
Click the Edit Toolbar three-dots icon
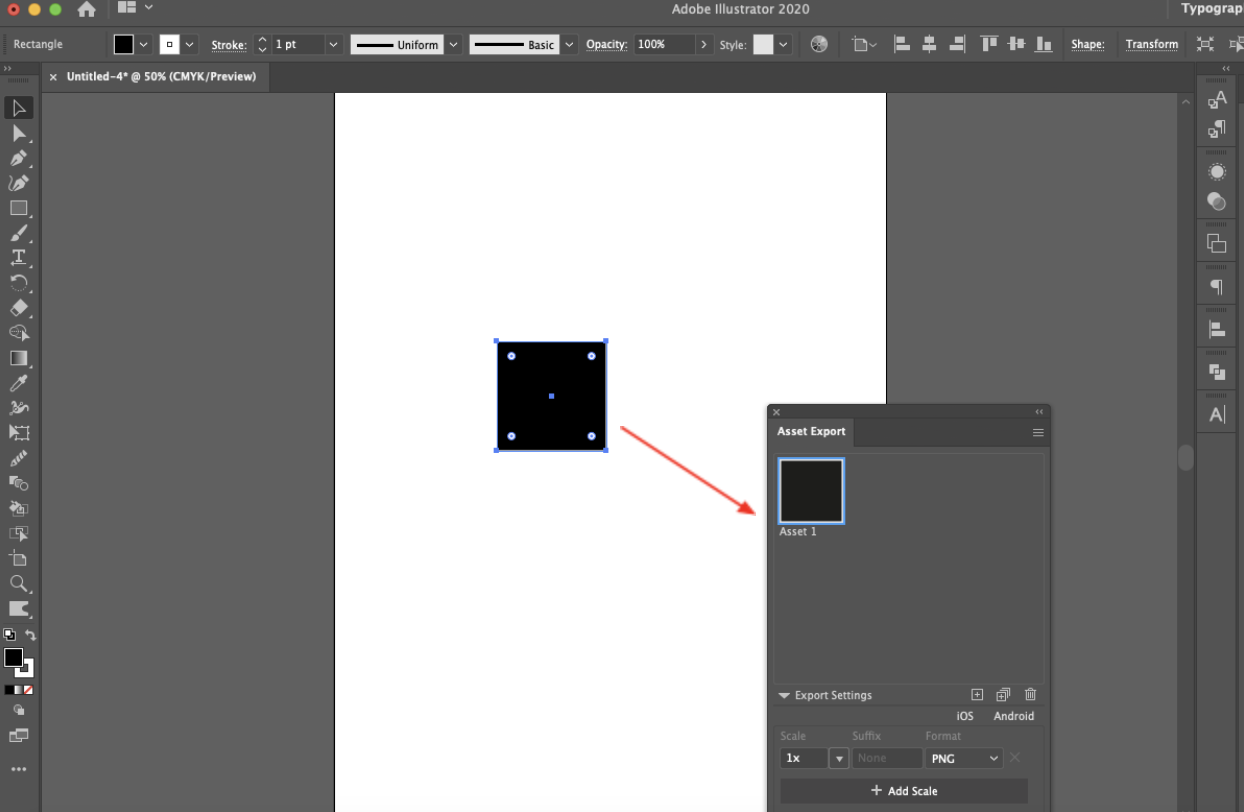(18, 770)
